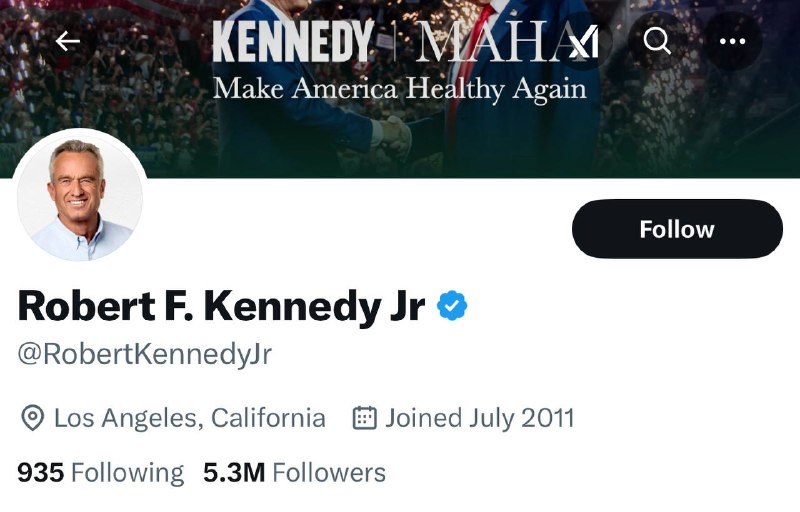
Task: Click the handshake in the header photo
Action: click(x=397, y=135)
